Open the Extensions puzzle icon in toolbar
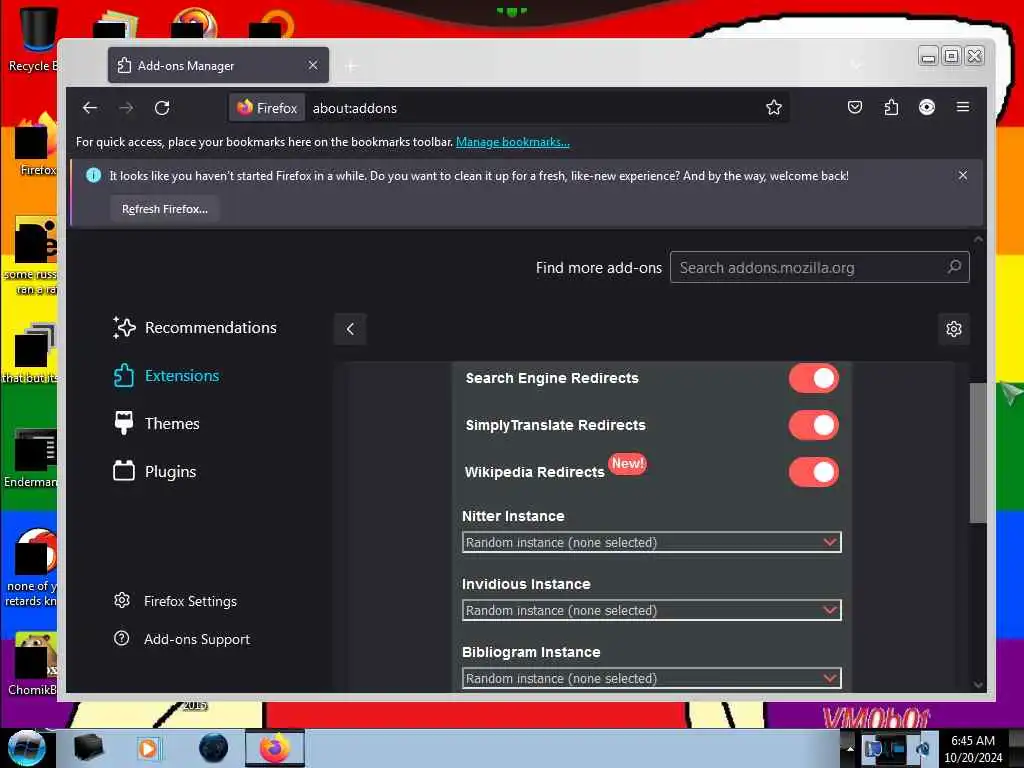The image size is (1024, 768). point(891,107)
